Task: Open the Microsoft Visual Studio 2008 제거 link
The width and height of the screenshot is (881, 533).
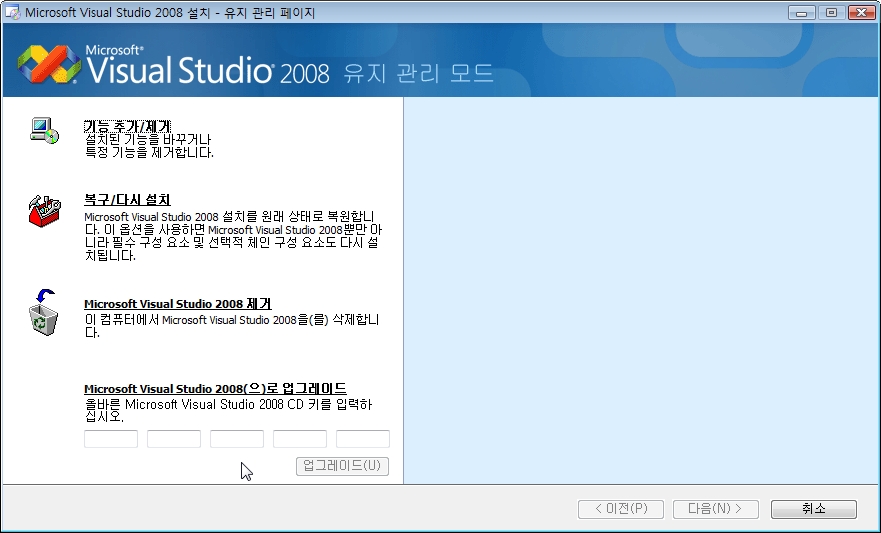Action: [x=178, y=304]
